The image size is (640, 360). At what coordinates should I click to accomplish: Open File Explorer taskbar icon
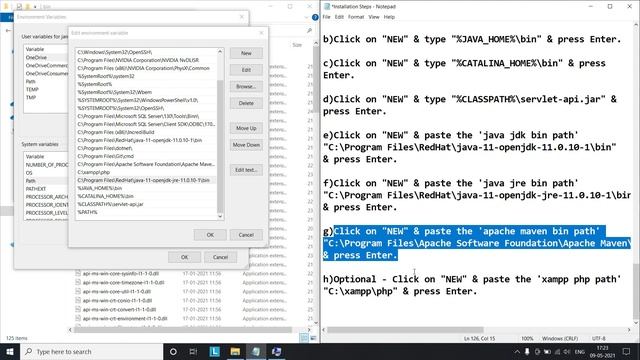pos(235,351)
